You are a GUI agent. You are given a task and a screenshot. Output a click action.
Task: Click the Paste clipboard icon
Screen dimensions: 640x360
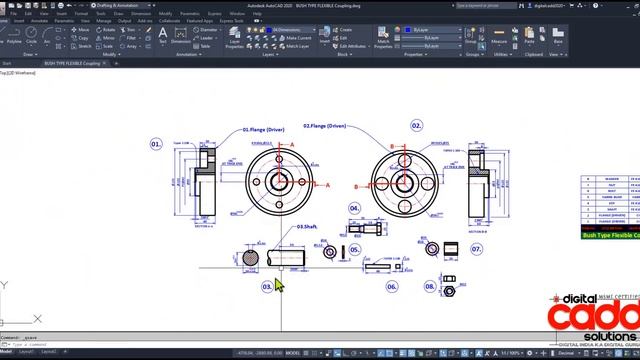click(x=529, y=36)
